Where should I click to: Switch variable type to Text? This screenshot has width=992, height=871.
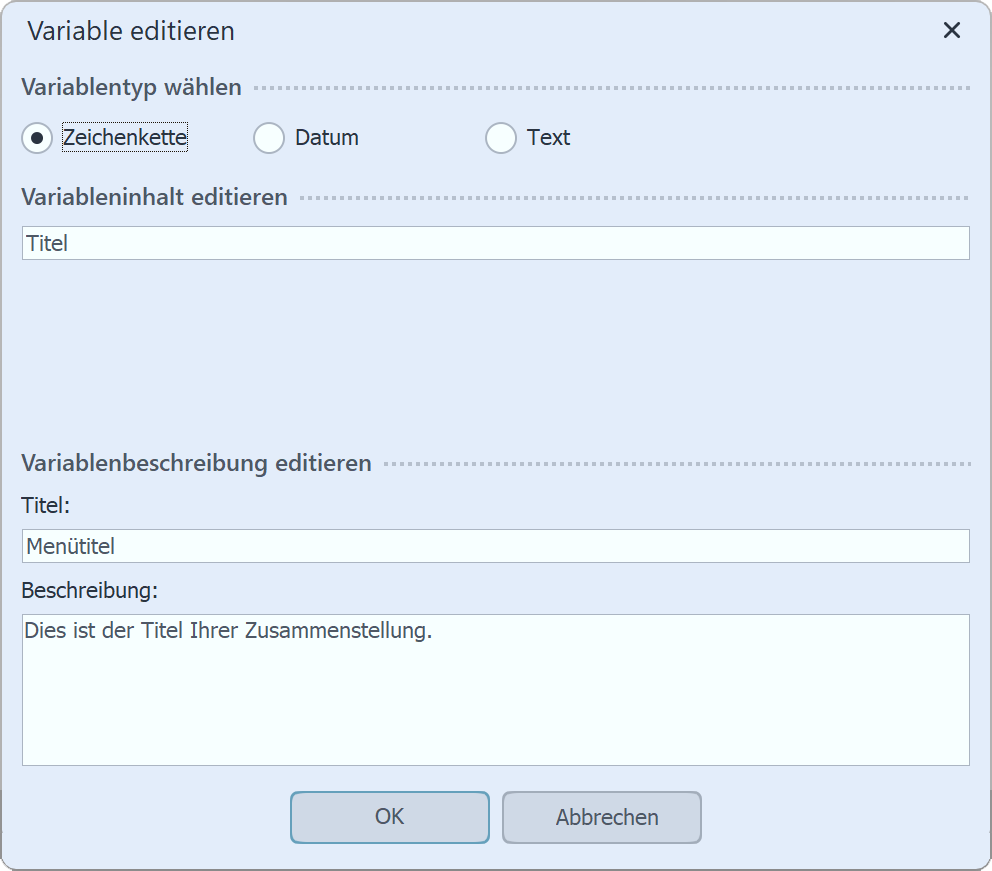click(x=500, y=138)
